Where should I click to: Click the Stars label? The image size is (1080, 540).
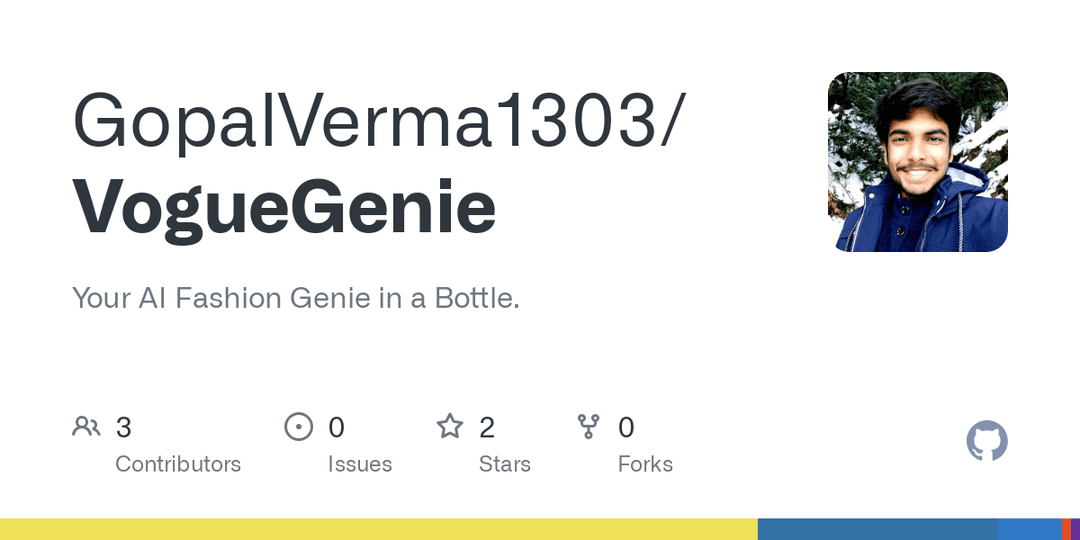coord(505,464)
